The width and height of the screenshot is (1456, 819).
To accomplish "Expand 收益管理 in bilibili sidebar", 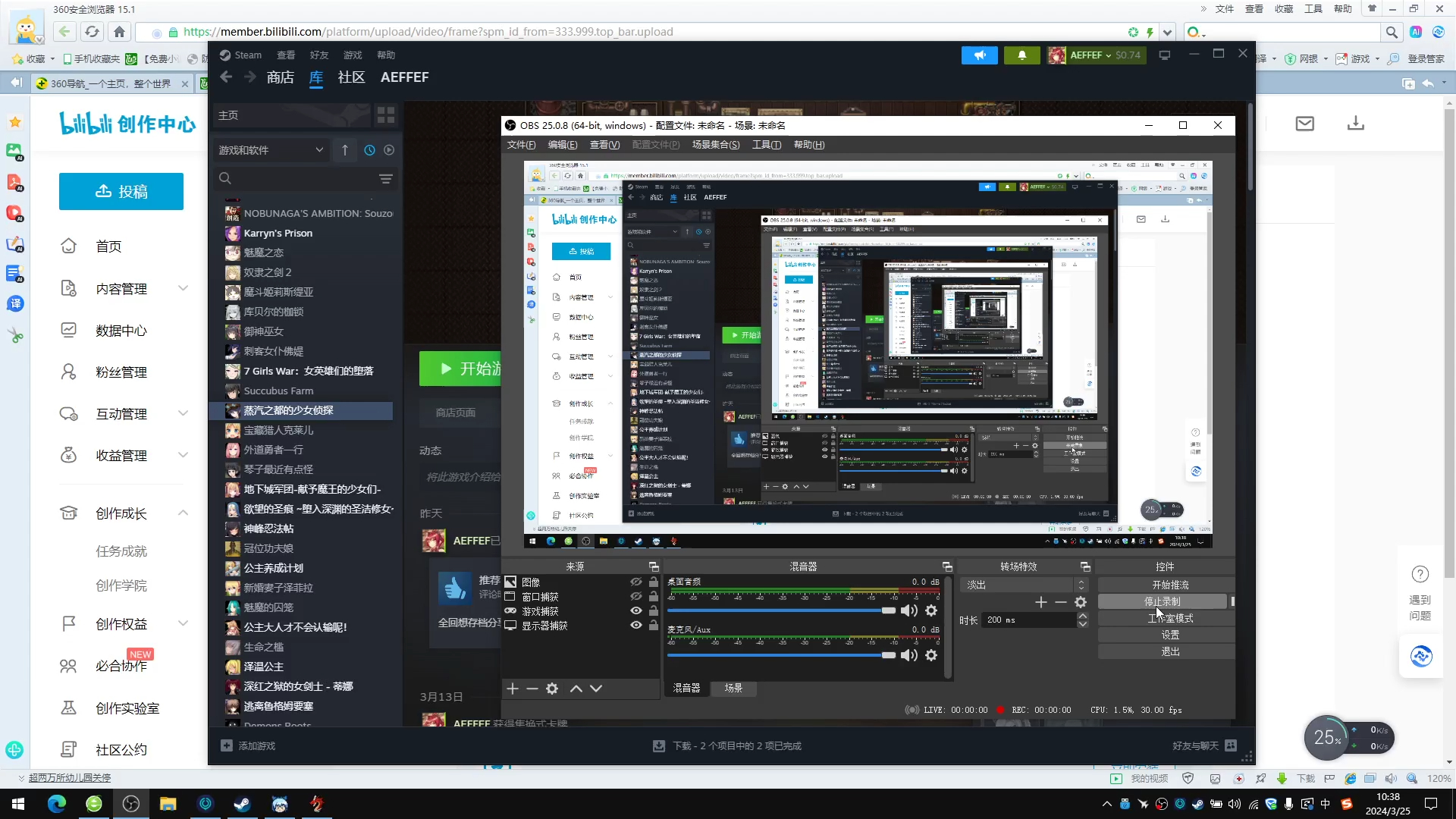I will [183, 455].
